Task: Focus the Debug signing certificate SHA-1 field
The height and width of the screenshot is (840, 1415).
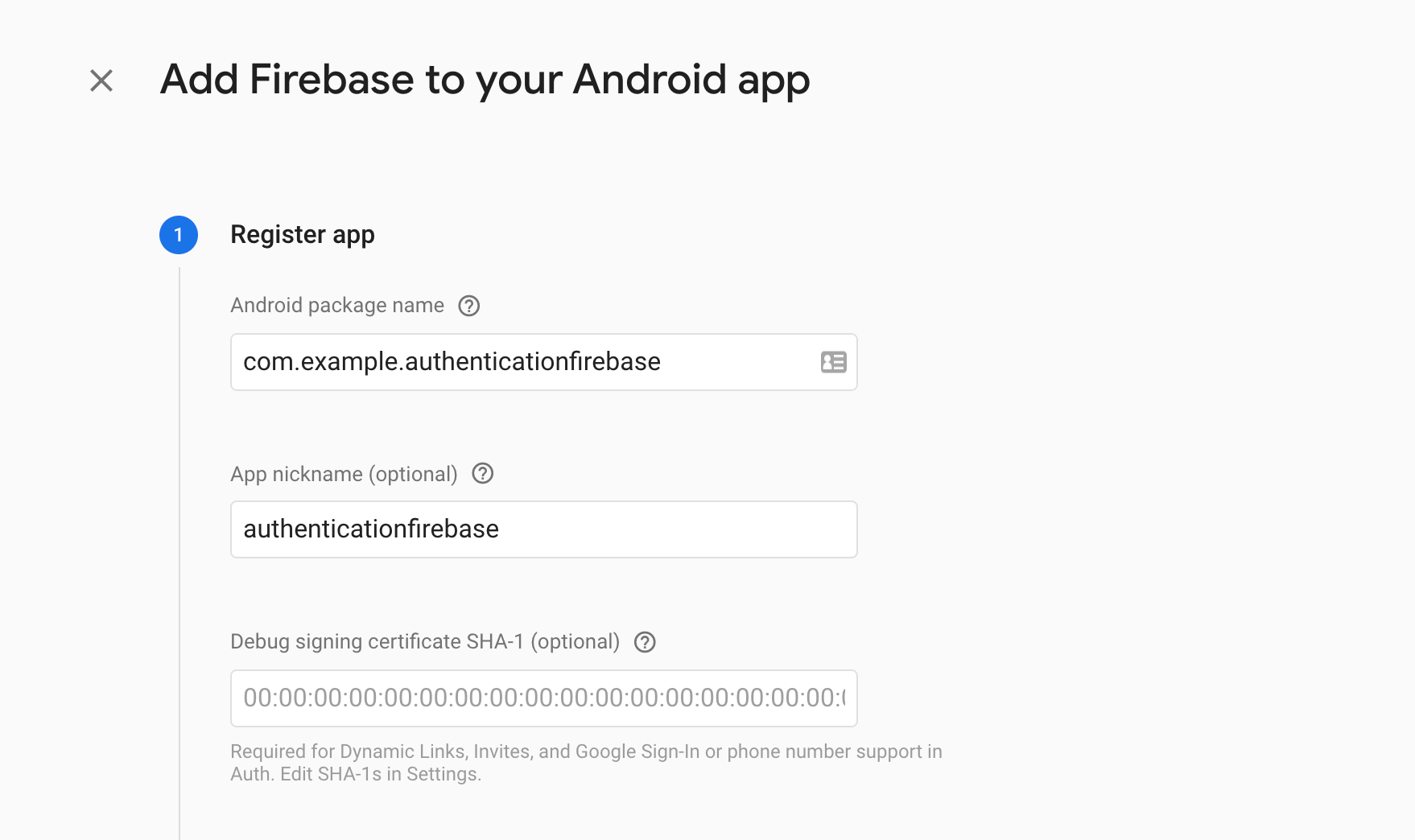Action: (x=543, y=698)
